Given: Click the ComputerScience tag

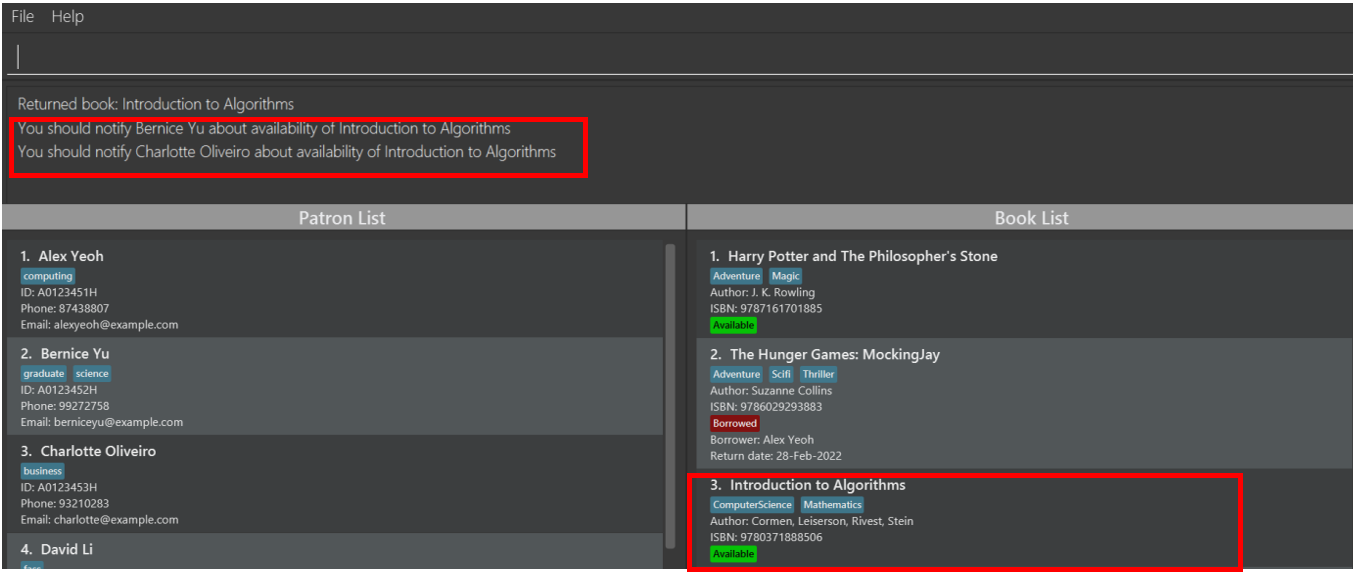Looking at the screenshot, I should (x=752, y=505).
